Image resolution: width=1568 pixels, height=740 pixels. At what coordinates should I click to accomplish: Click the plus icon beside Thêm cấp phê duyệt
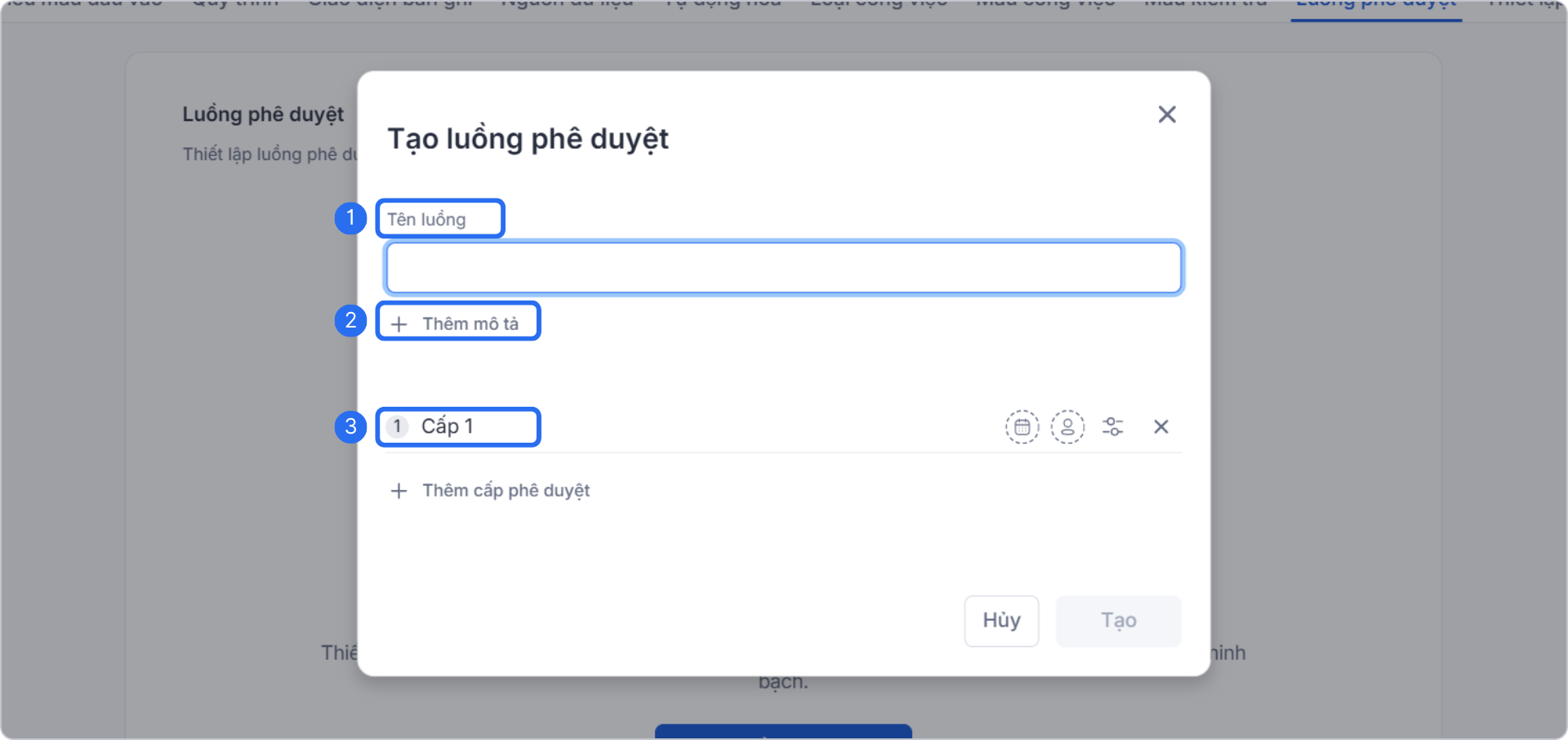click(x=399, y=491)
